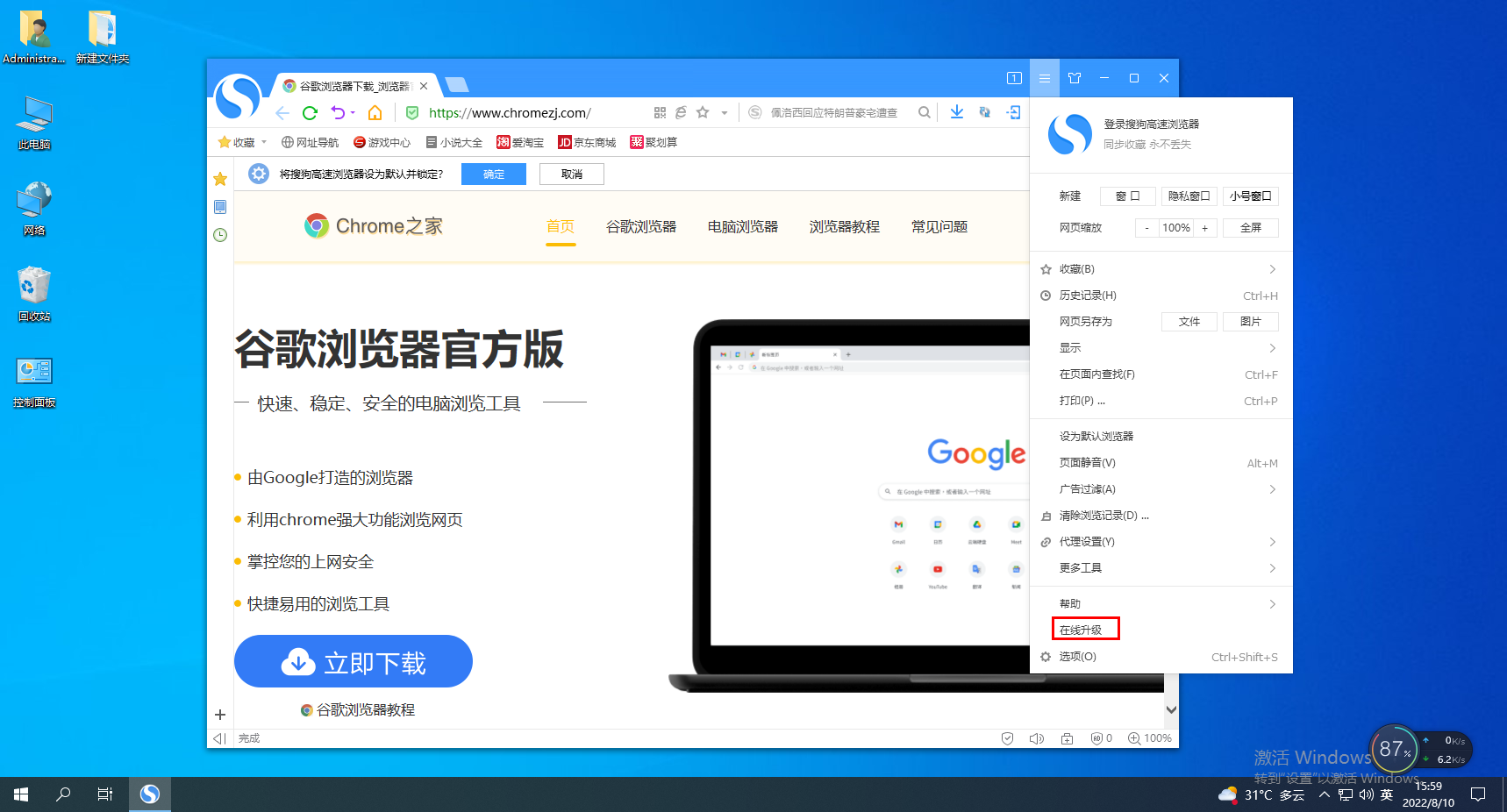Expand the 显示 submenu
The width and height of the screenshot is (1507, 812).
tap(1161, 348)
